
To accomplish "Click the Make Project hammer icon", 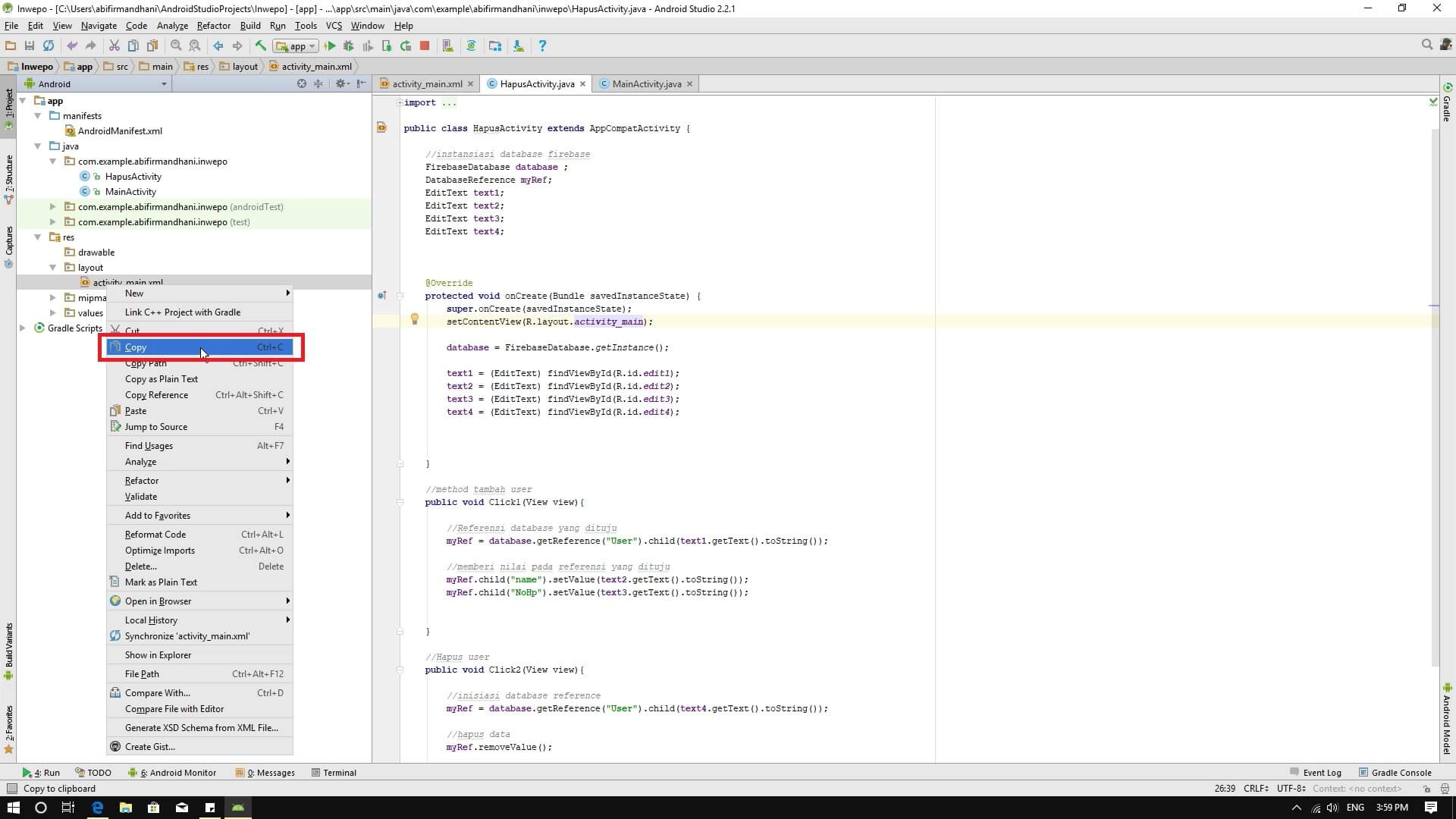I will 260,46.
